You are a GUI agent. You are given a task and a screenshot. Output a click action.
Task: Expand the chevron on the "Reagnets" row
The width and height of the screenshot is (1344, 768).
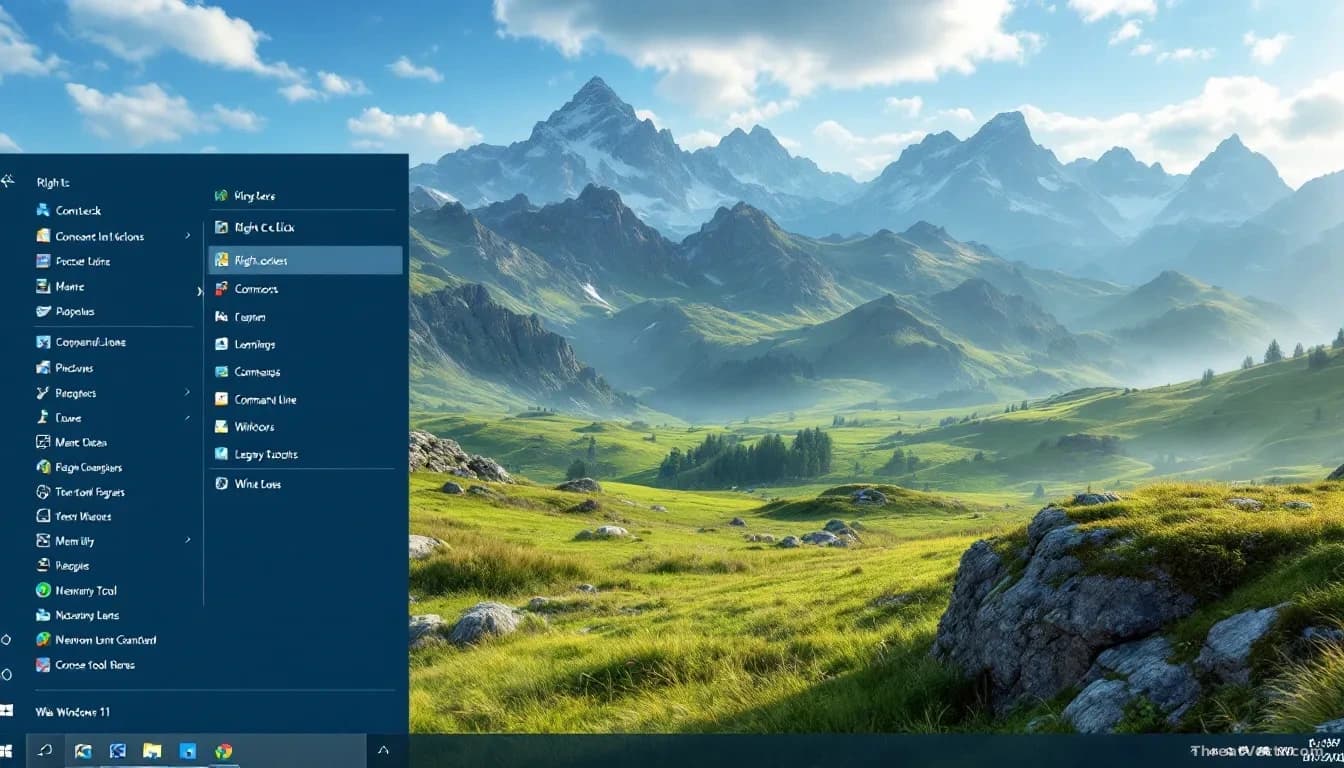click(x=187, y=393)
